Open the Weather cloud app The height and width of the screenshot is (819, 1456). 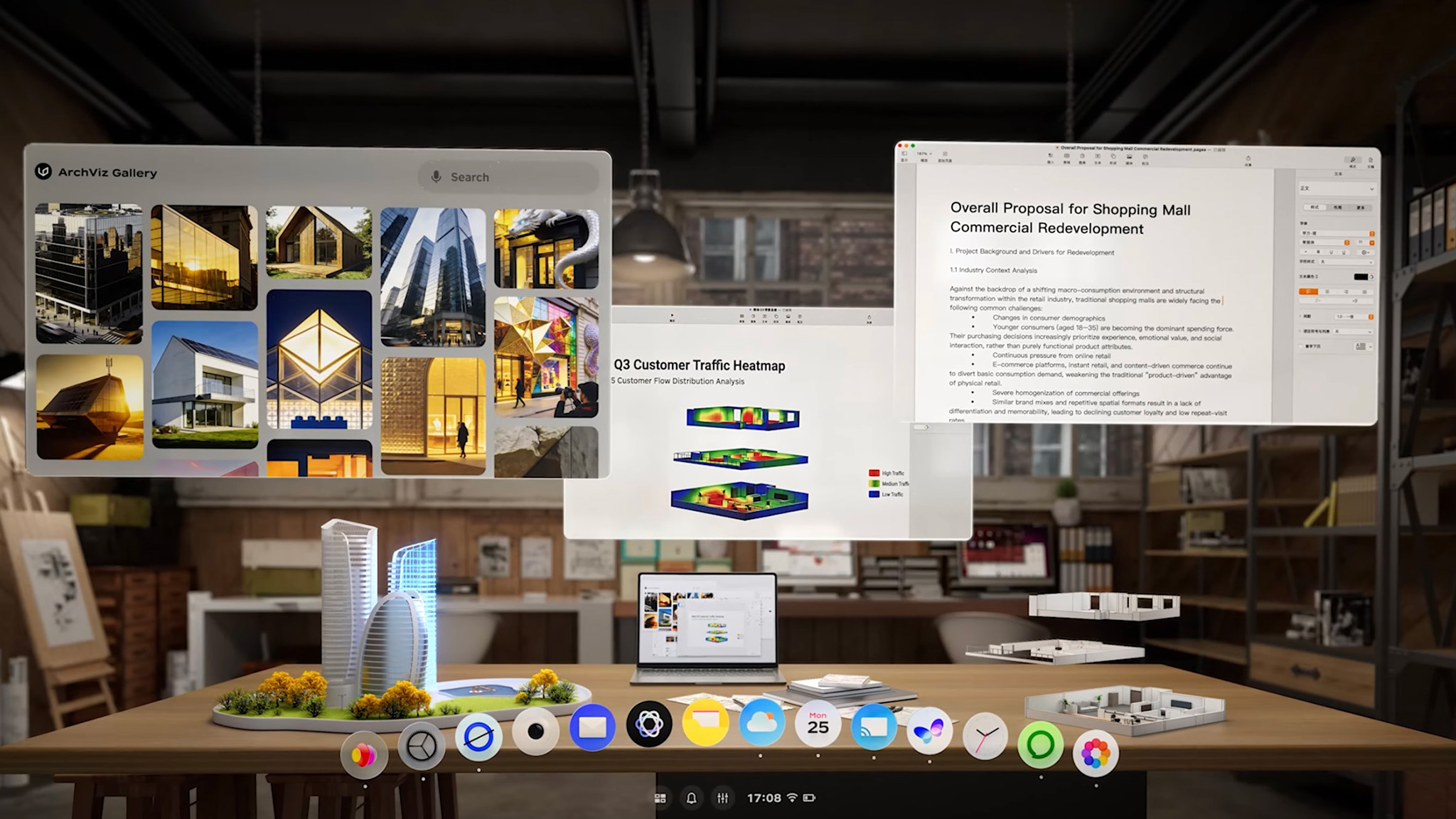click(x=761, y=724)
